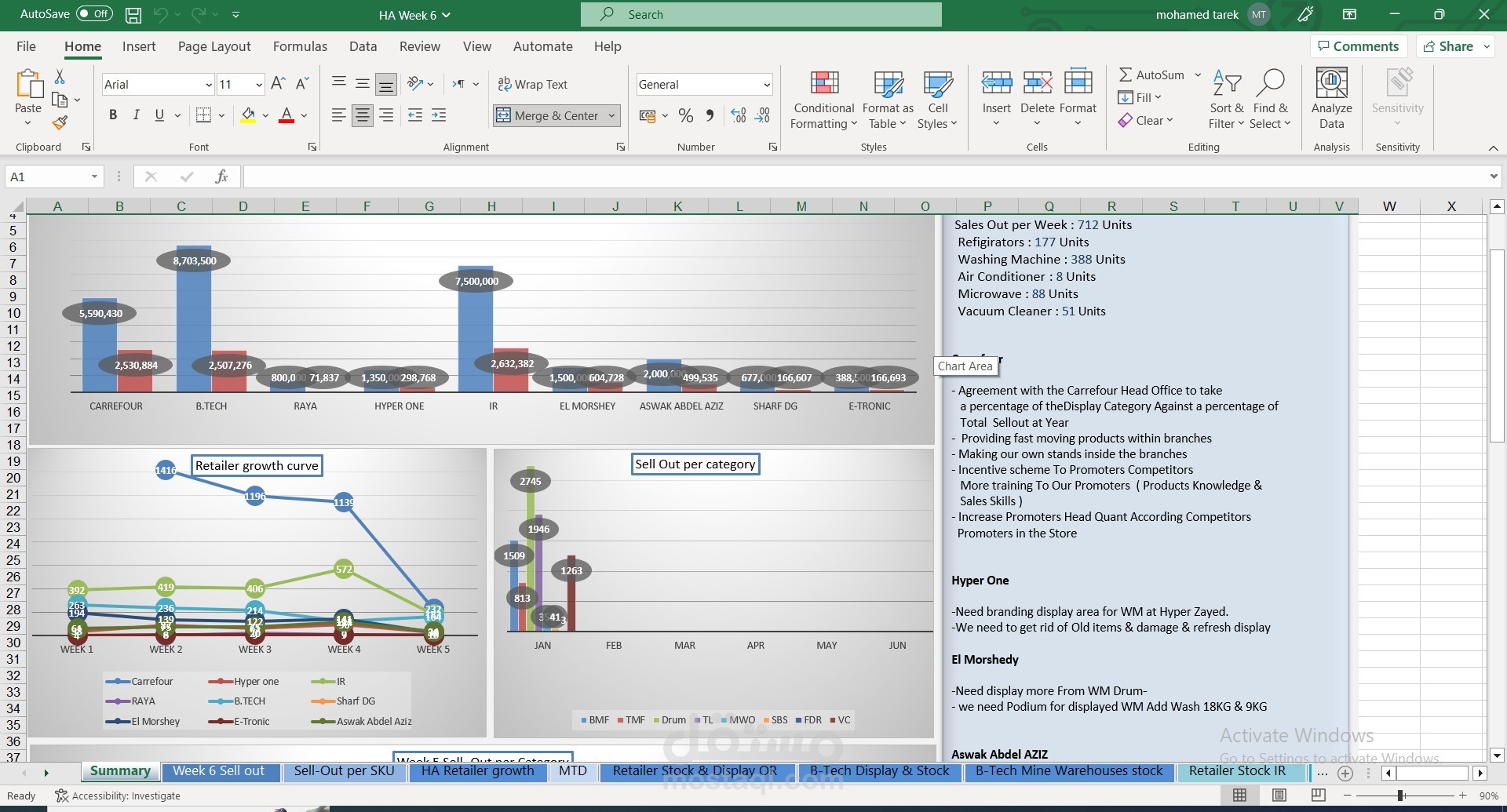Open the Week 6 Sell out sheet
Screen dimensions: 1507x812
[219, 771]
